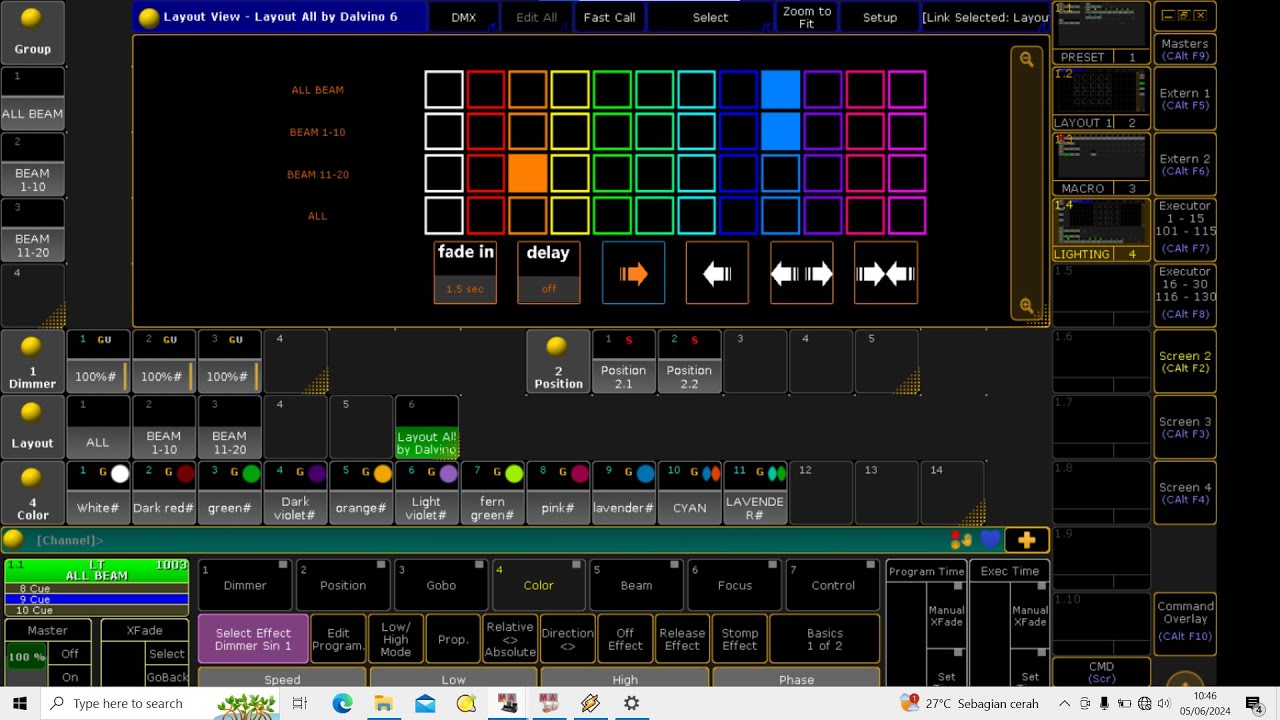This screenshot has height=720, width=1280.
Task: Toggle the fade in 1.5 sec button
Action: [465, 272]
